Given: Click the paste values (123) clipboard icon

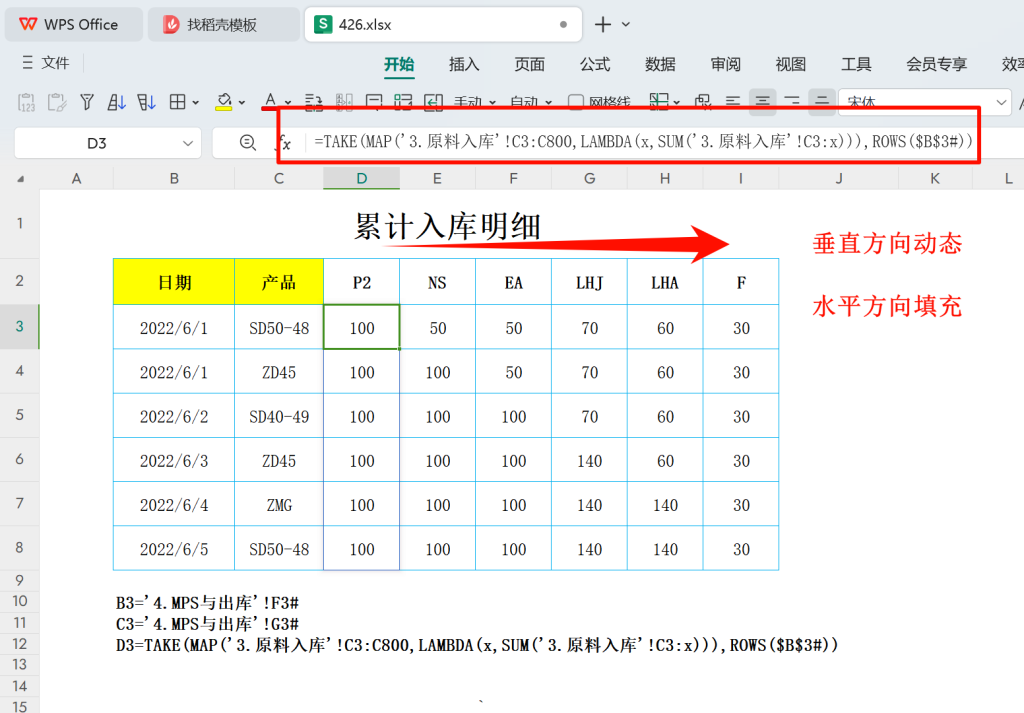Looking at the screenshot, I should click(26, 103).
